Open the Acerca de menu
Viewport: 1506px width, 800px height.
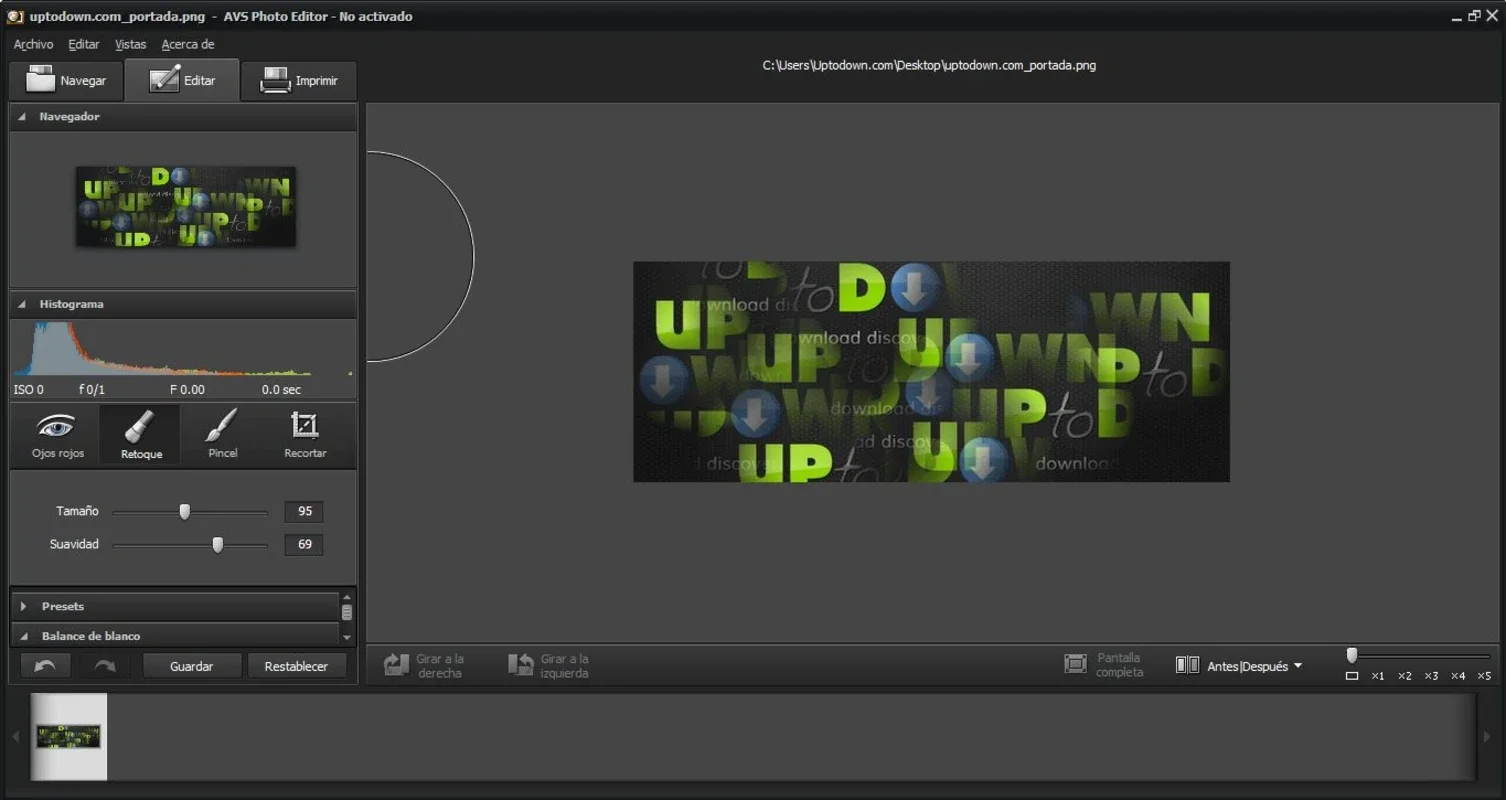point(188,44)
